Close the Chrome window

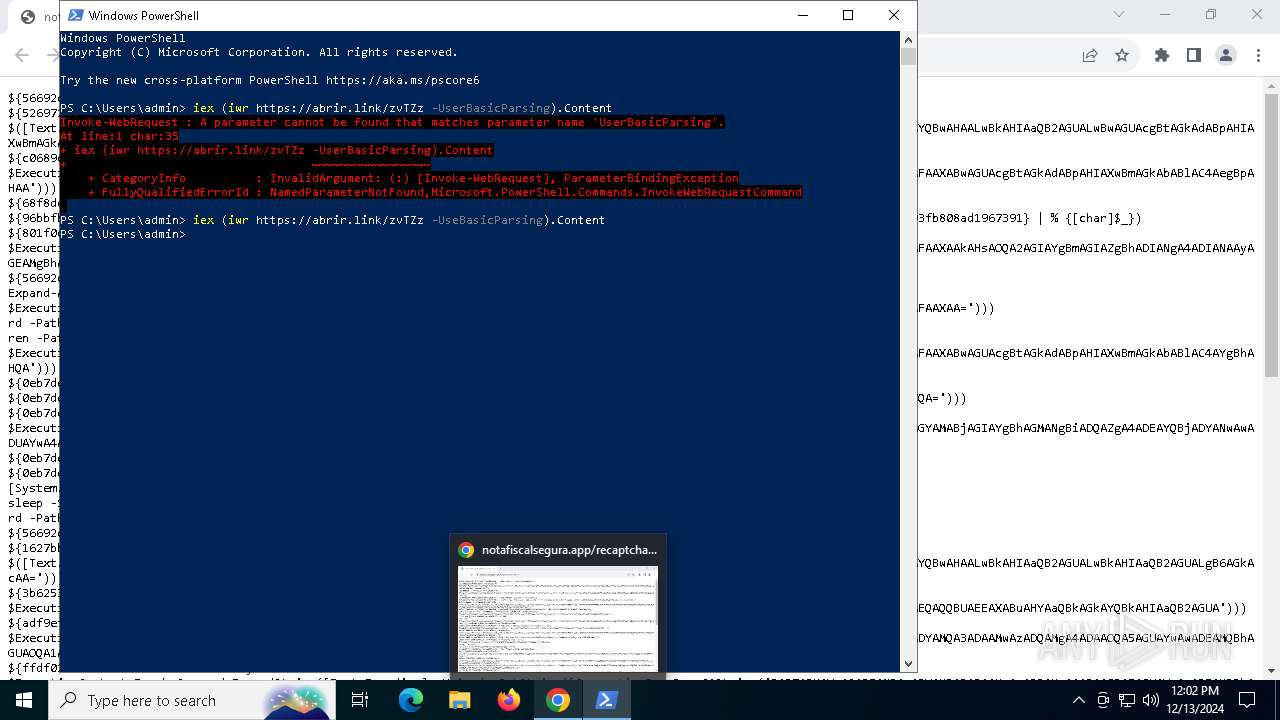[1257, 14]
